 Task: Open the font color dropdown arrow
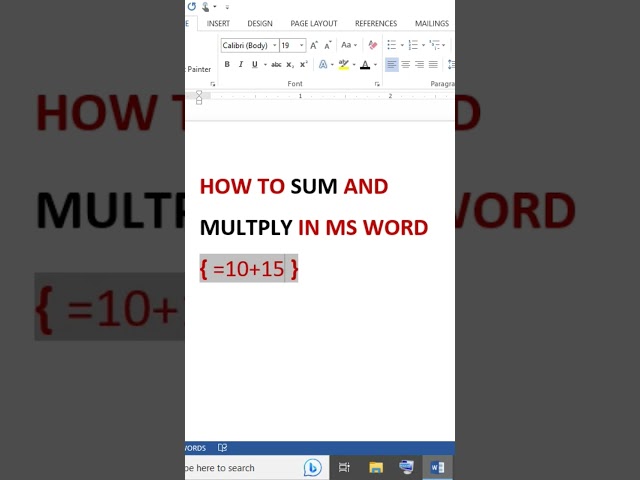coord(375,64)
